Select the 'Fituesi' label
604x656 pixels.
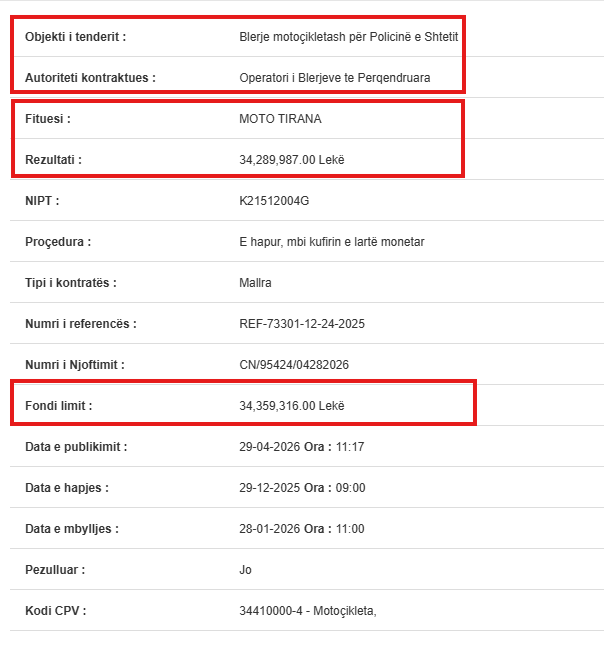tap(47, 118)
